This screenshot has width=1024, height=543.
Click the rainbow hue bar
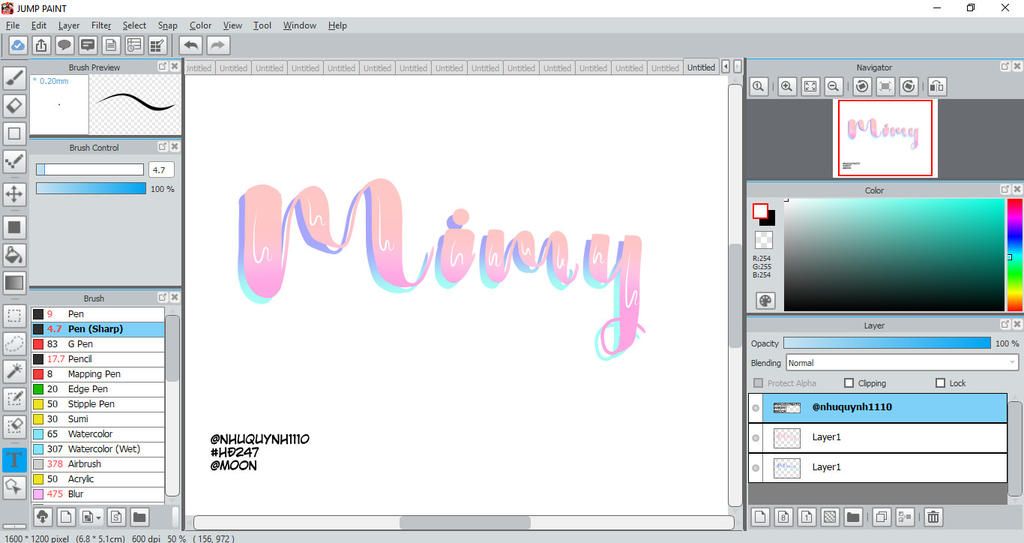coord(1015,255)
